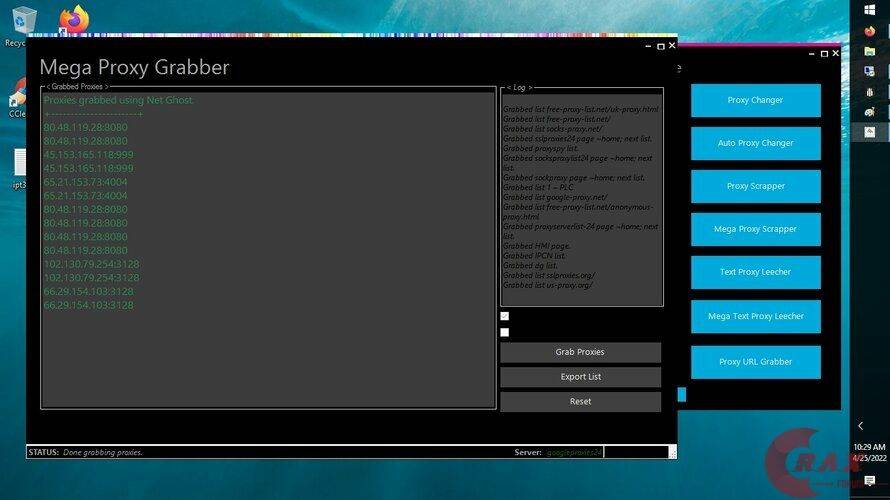The width and height of the screenshot is (890, 500).
Task: Open the Action Center notifications icon
Action: pos(870,481)
